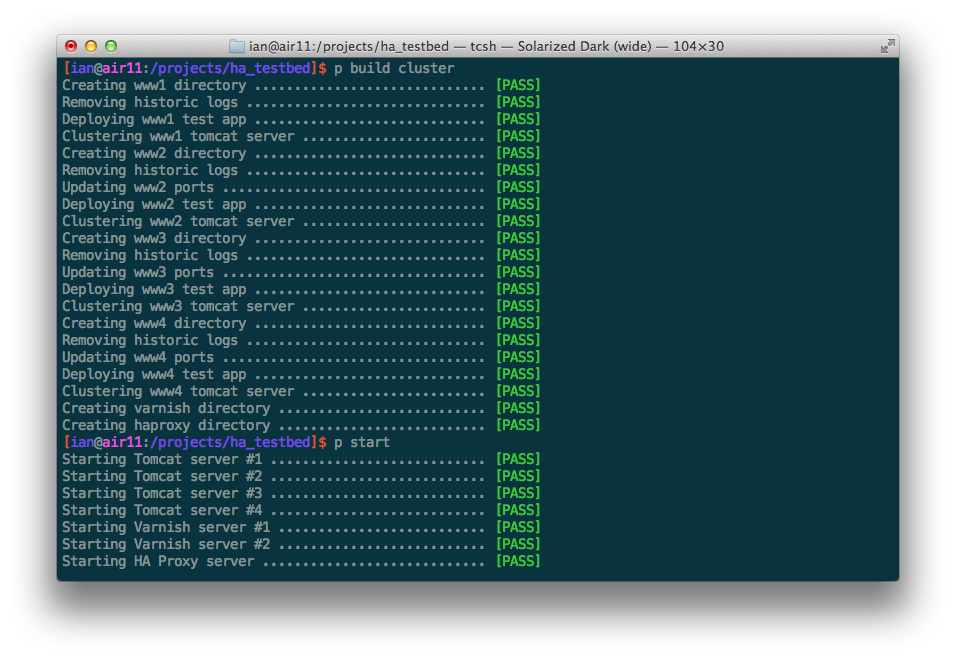Click the 'p build cluster' command text

tap(394, 68)
